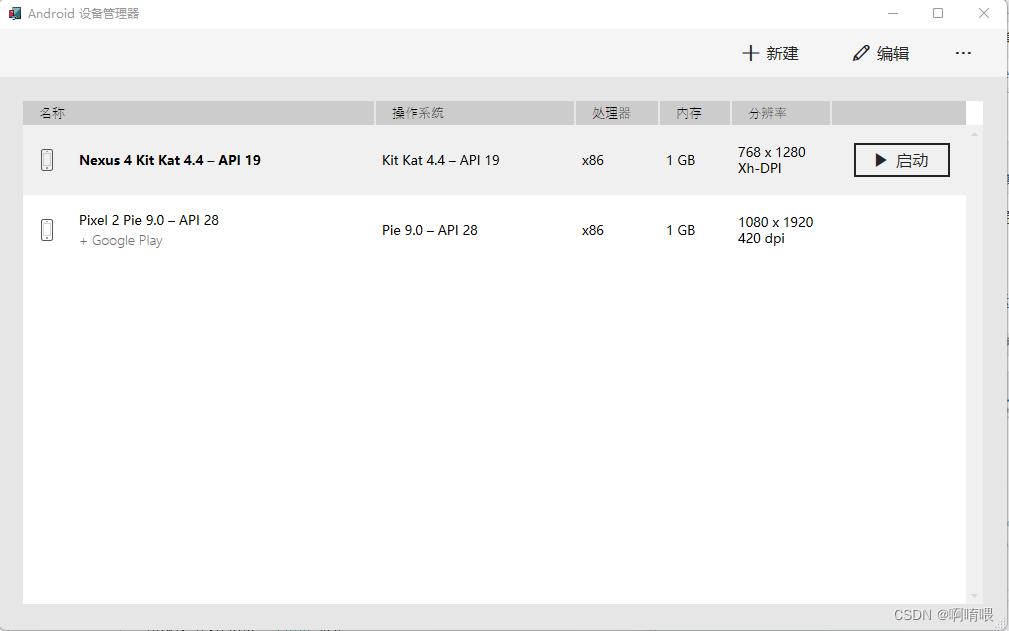Start the Nexus 4 emulator with 启动
Image resolution: width=1009 pixels, height=631 pixels.
tap(902, 160)
